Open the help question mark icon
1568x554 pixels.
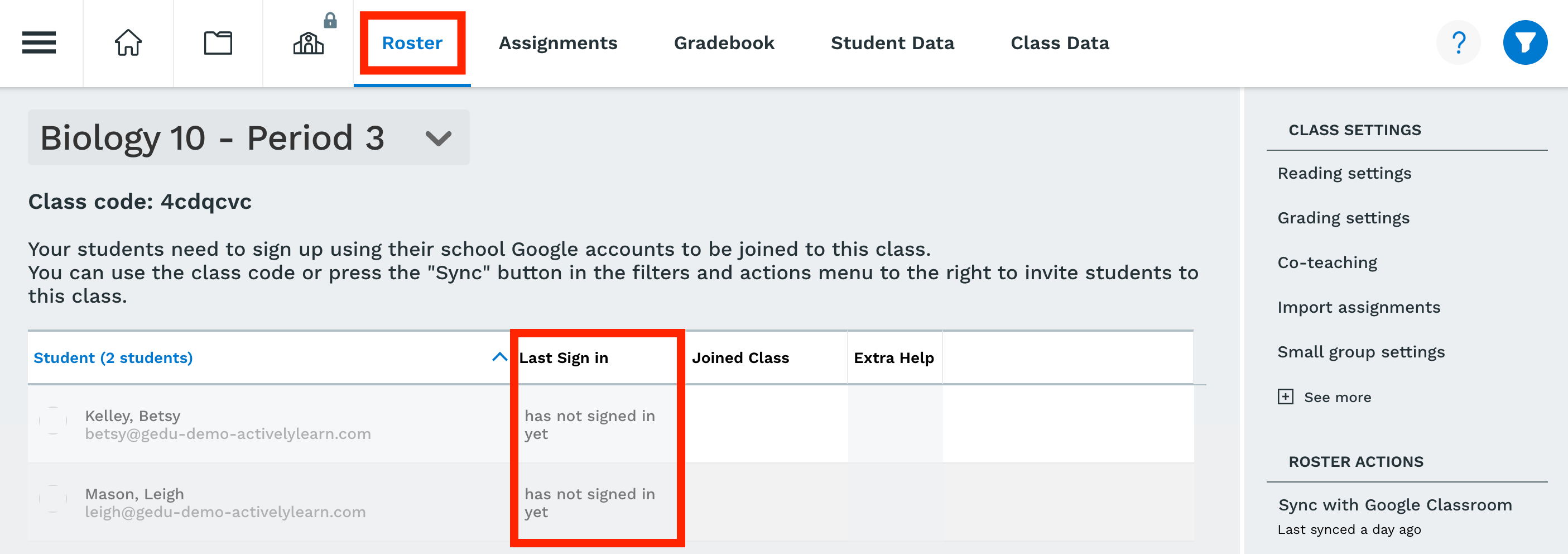[x=1459, y=42]
